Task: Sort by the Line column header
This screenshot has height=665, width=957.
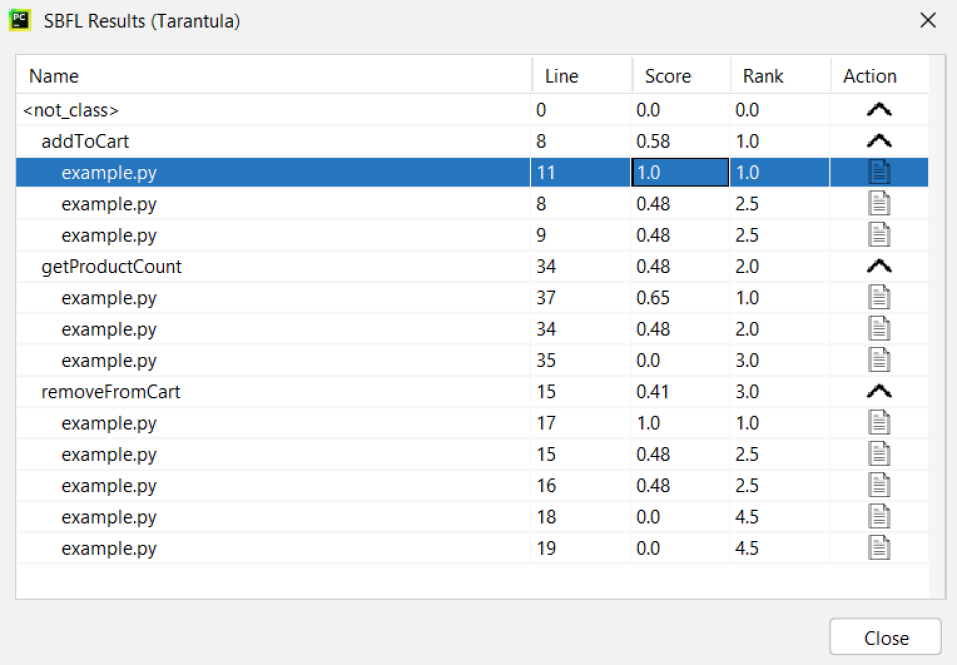Action: coord(582,76)
